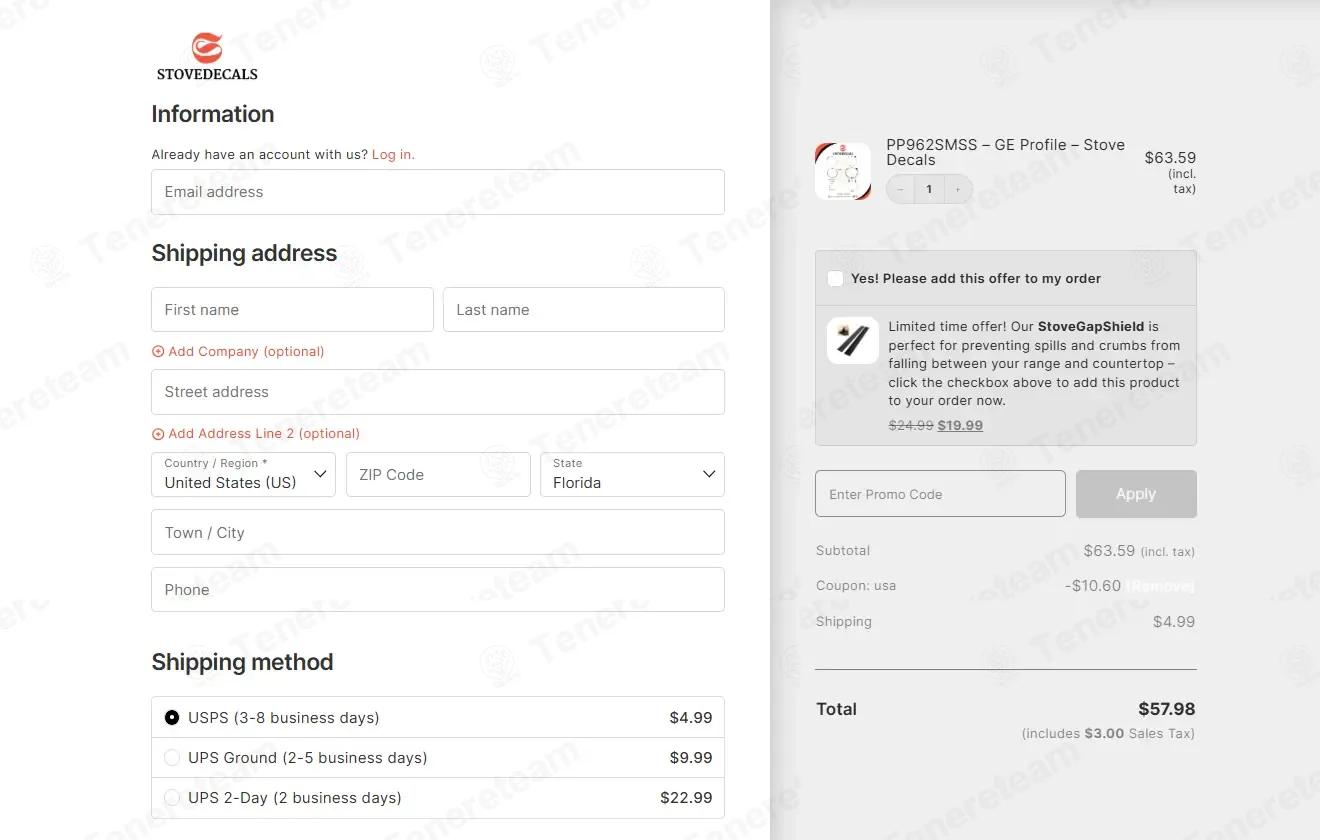This screenshot has width=1320, height=840.
Task: Focus the Email address field
Action: (438, 192)
